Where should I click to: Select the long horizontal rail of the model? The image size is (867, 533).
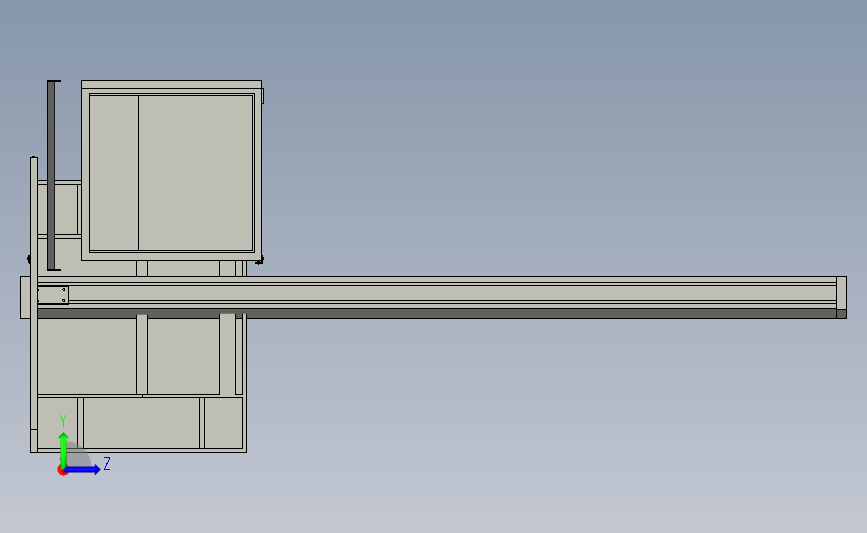437,297
